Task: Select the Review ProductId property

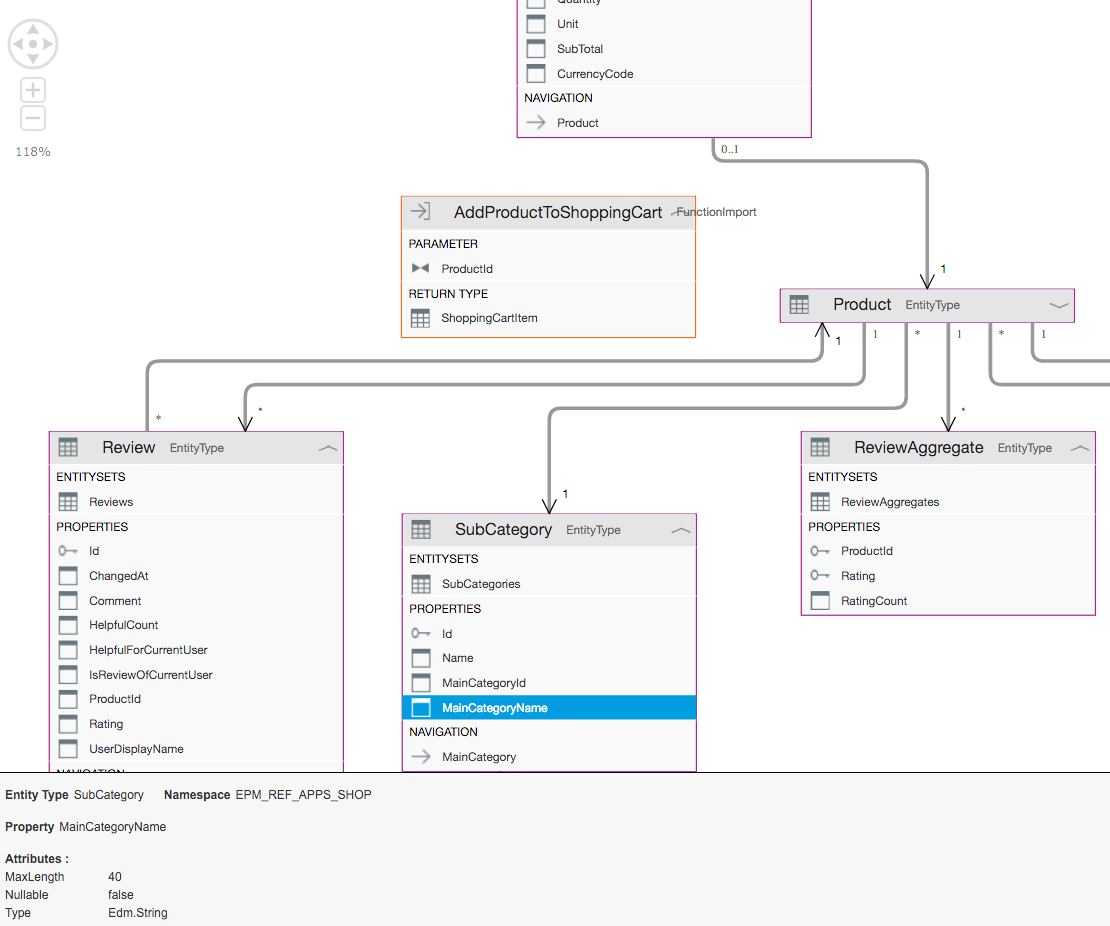Action: pos(115,699)
